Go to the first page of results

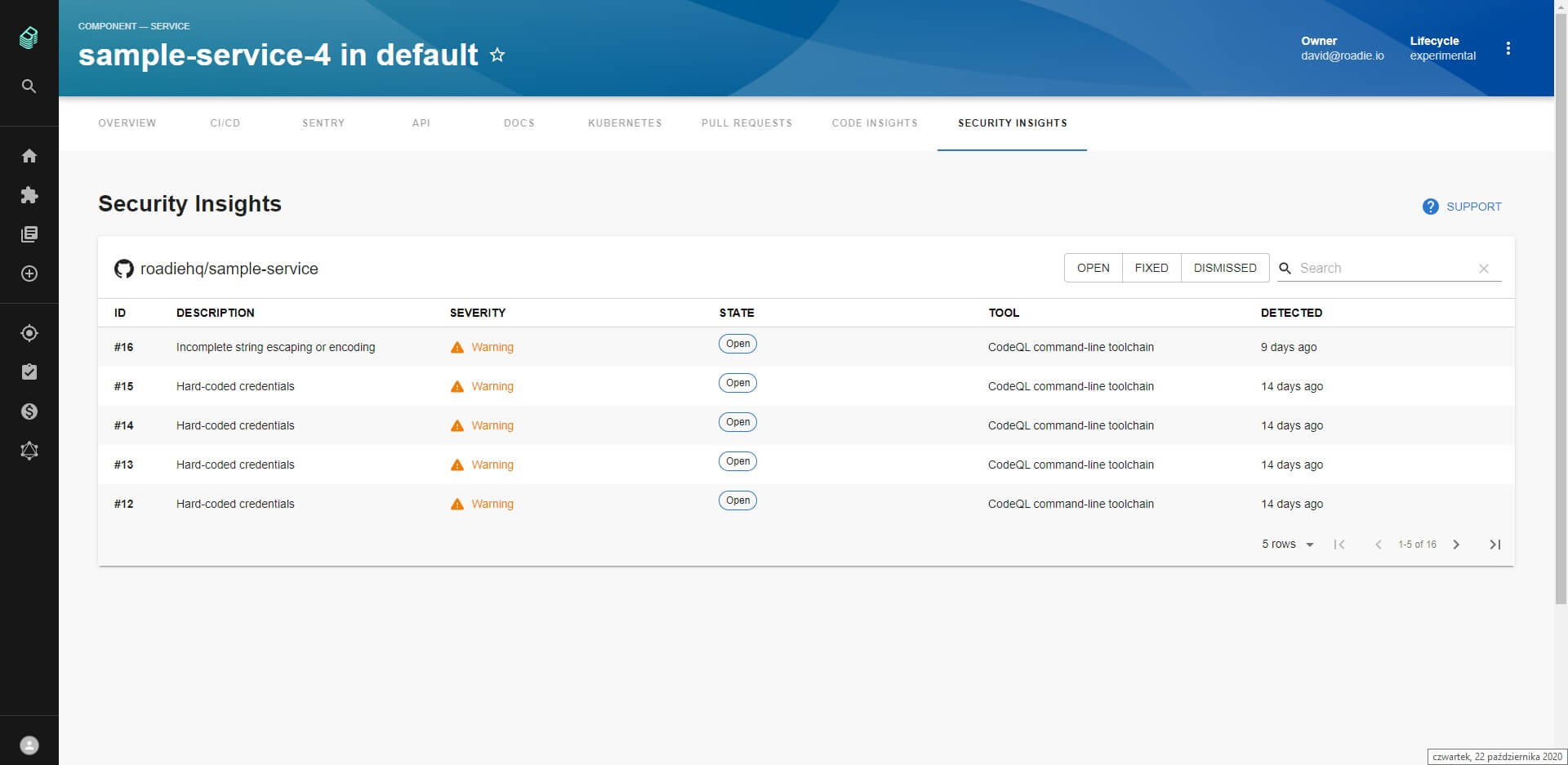coord(1339,545)
